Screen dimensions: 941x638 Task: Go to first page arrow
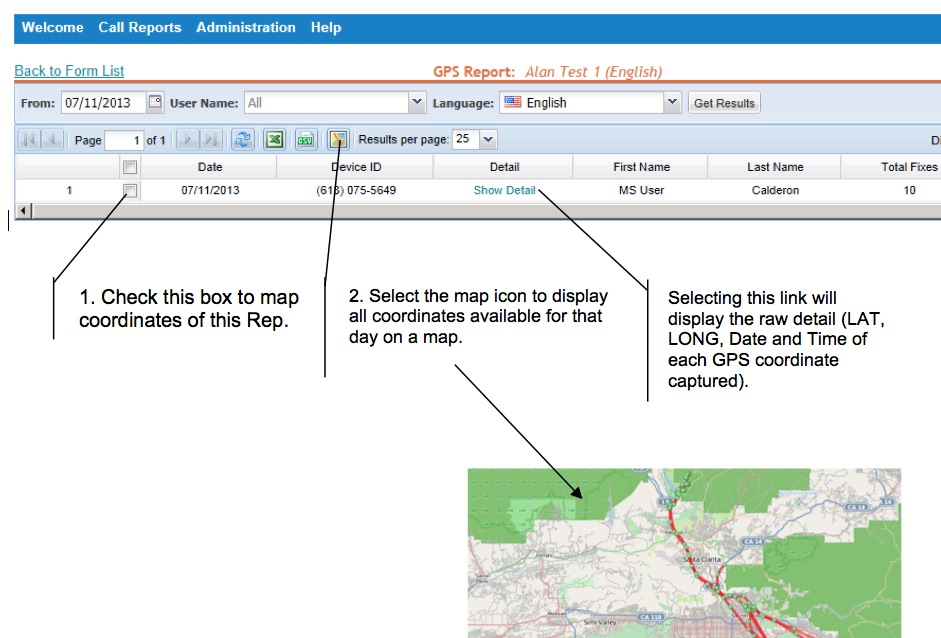click(x=29, y=140)
